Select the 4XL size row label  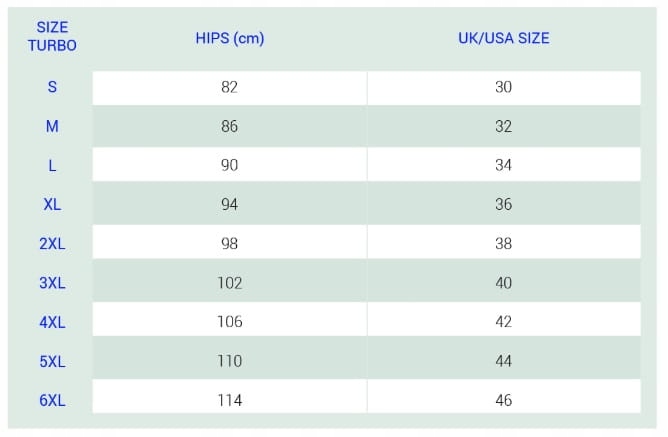point(52,322)
